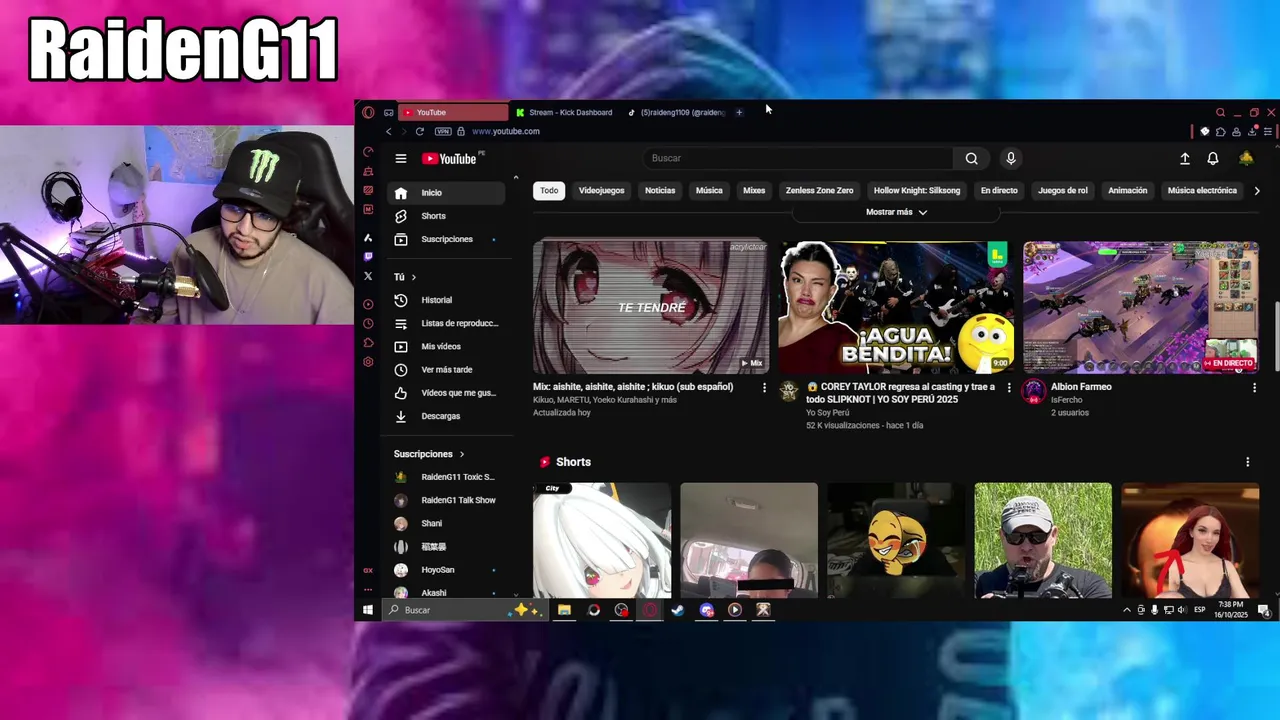Play the TE TENDRÉ mix thumbnail

coord(650,306)
